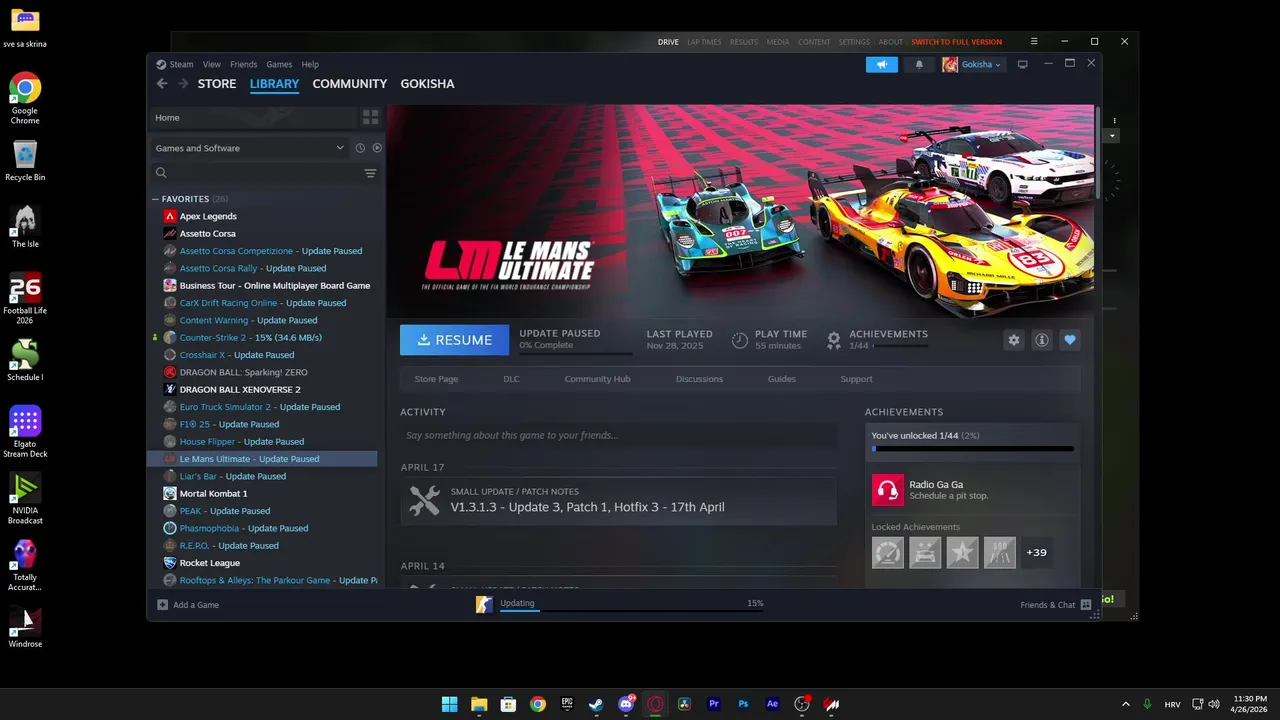
Task: Open advanced filter icon in library search
Action: click(x=370, y=173)
